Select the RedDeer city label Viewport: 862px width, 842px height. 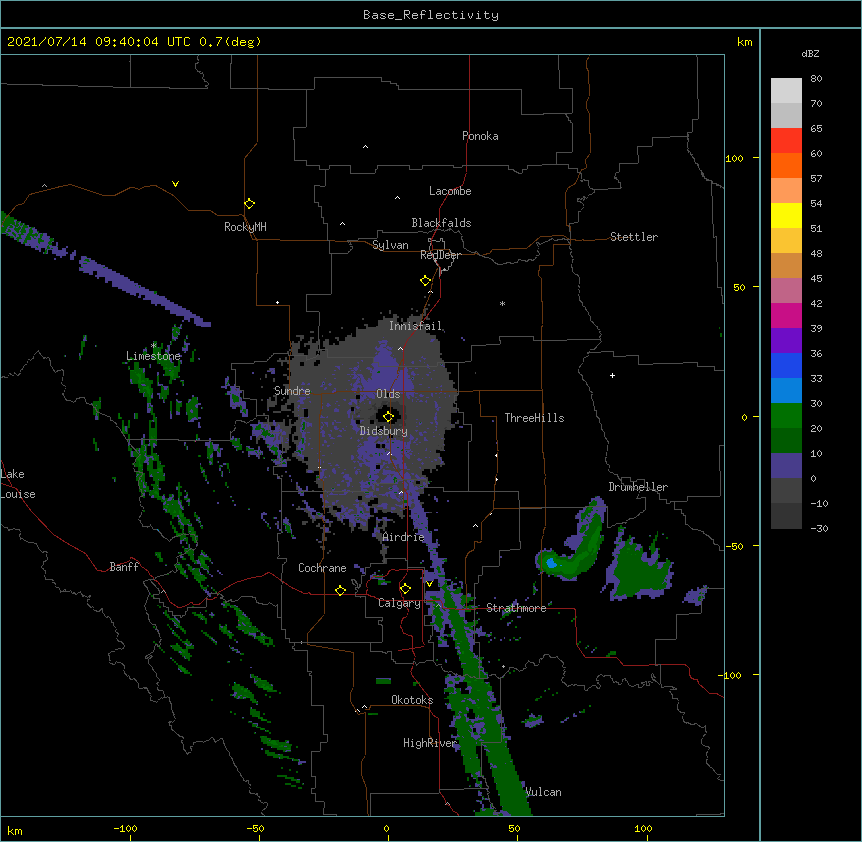[x=440, y=255]
